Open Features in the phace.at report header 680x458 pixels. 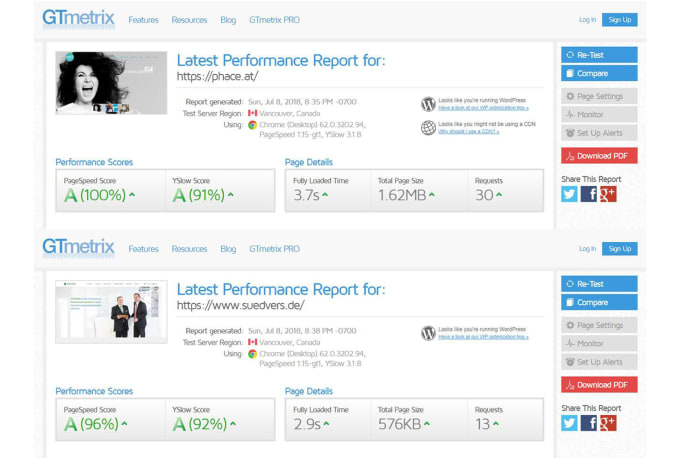point(144,20)
